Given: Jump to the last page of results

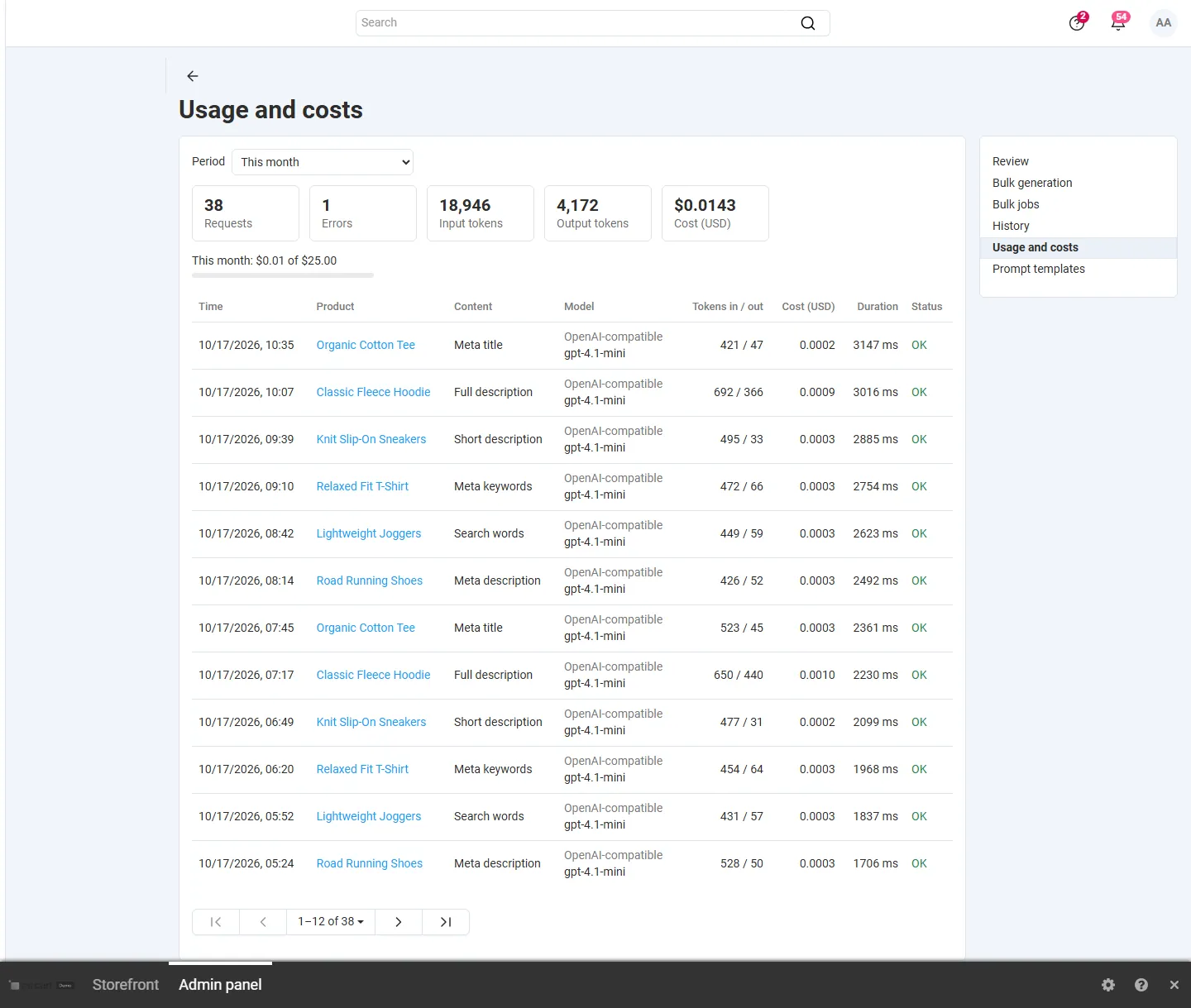Looking at the screenshot, I should coord(446,922).
